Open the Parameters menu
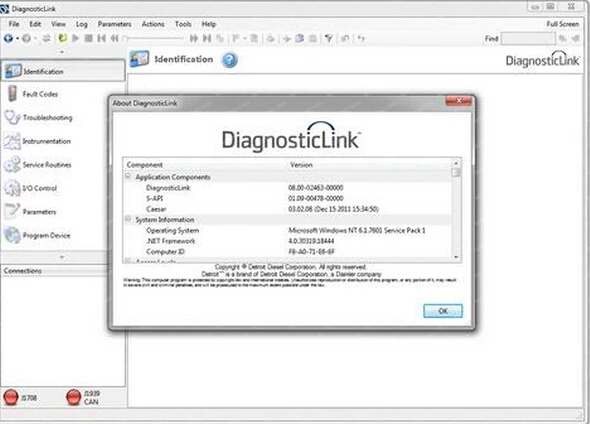Viewport: 590px width, 424px height. [x=114, y=24]
